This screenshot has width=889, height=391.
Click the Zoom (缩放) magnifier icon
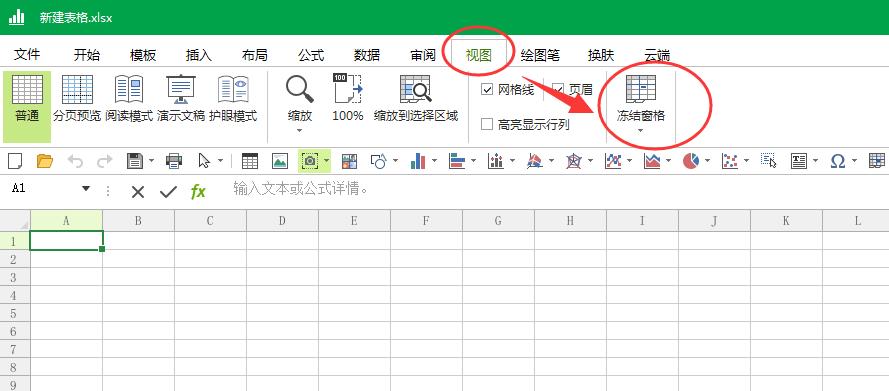pyautogui.click(x=299, y=89)
